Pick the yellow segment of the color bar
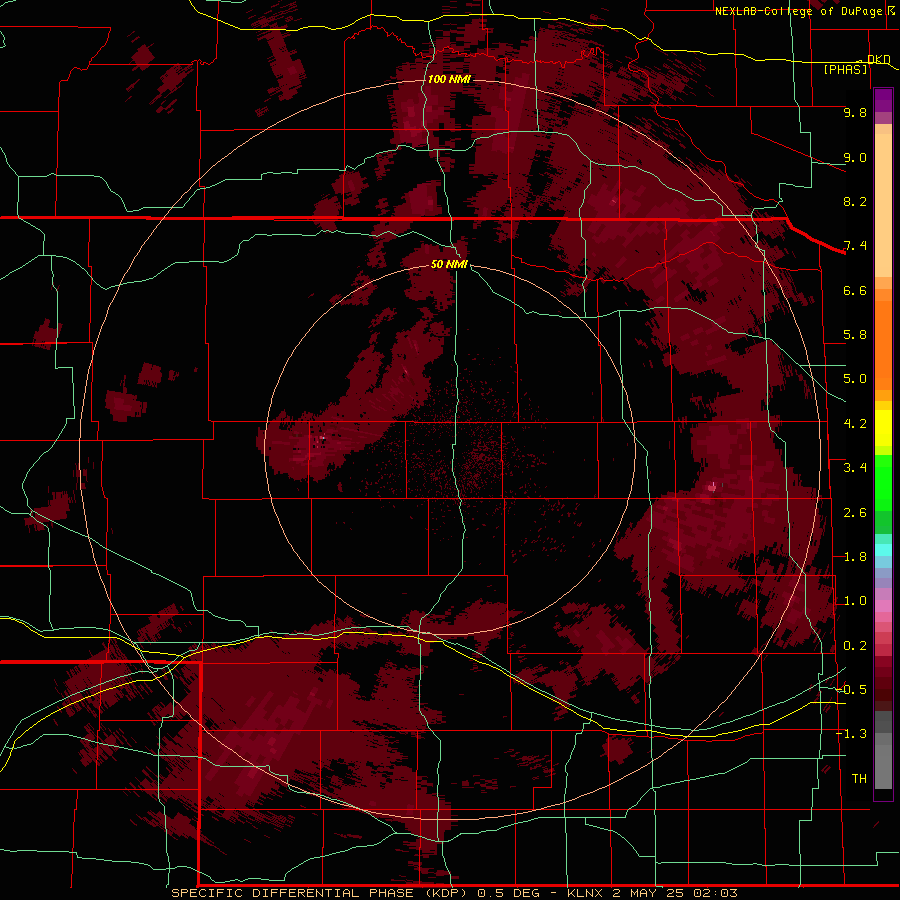900x900 pixels. (x=883, y=428)
